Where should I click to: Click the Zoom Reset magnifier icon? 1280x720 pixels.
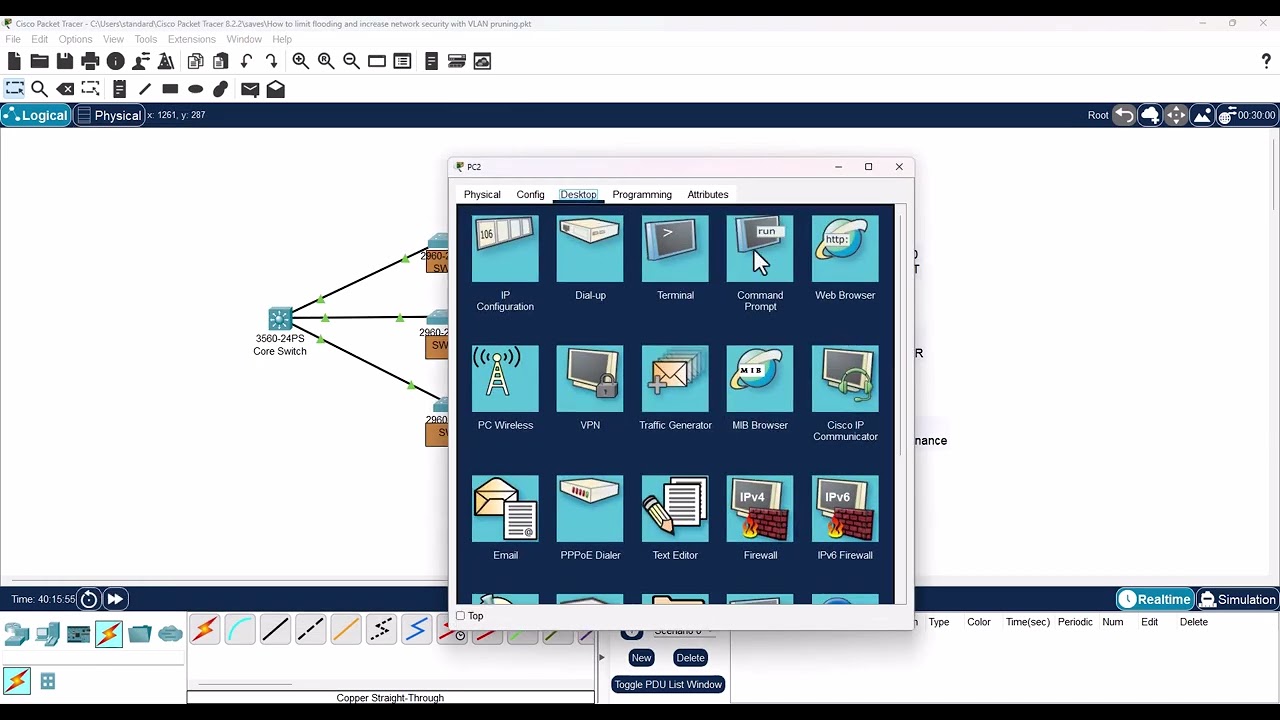click(x=326, y=61)
